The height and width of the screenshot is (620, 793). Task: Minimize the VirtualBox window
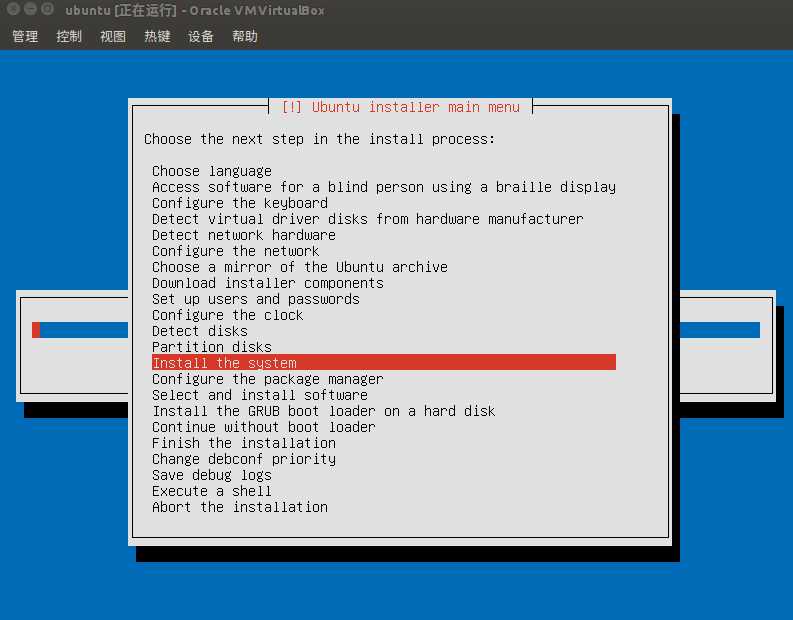pos(30,9)
